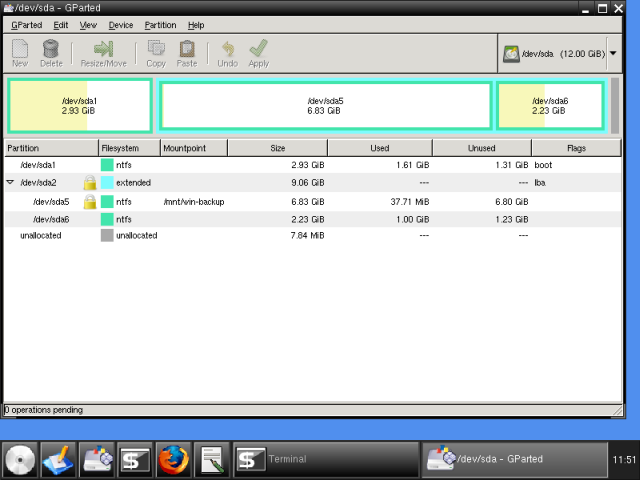The height and width of the screenshot is (480, 640).
Task: Launch the GParted launcher icon in taskbar
Action: [x=97, y=460]
